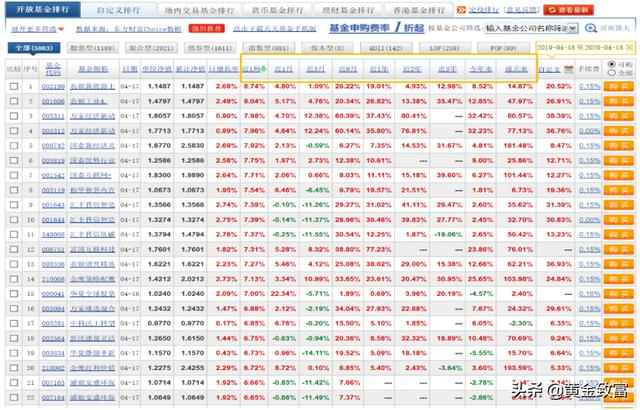
Task: Click orange buy button in row 5
Action: pos(618,146)
